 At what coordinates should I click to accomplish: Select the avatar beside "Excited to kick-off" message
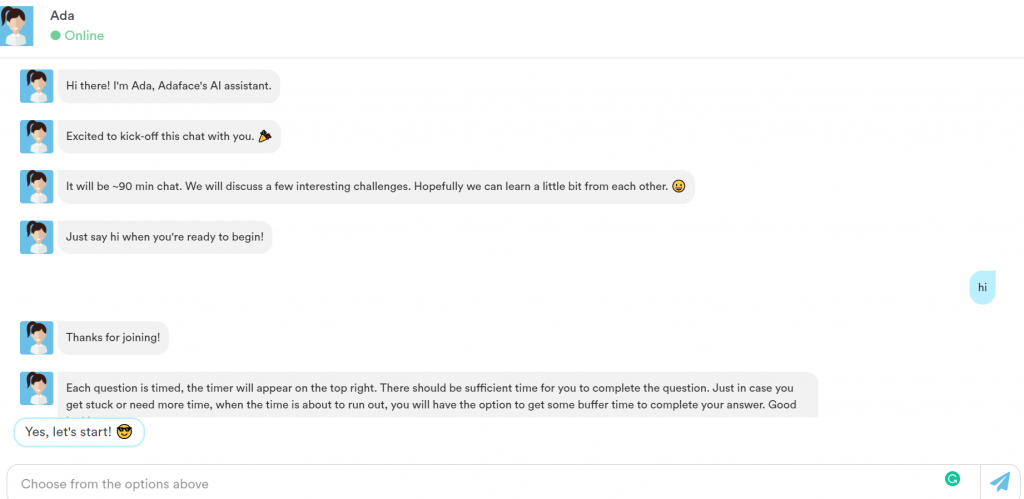[37, 137]
